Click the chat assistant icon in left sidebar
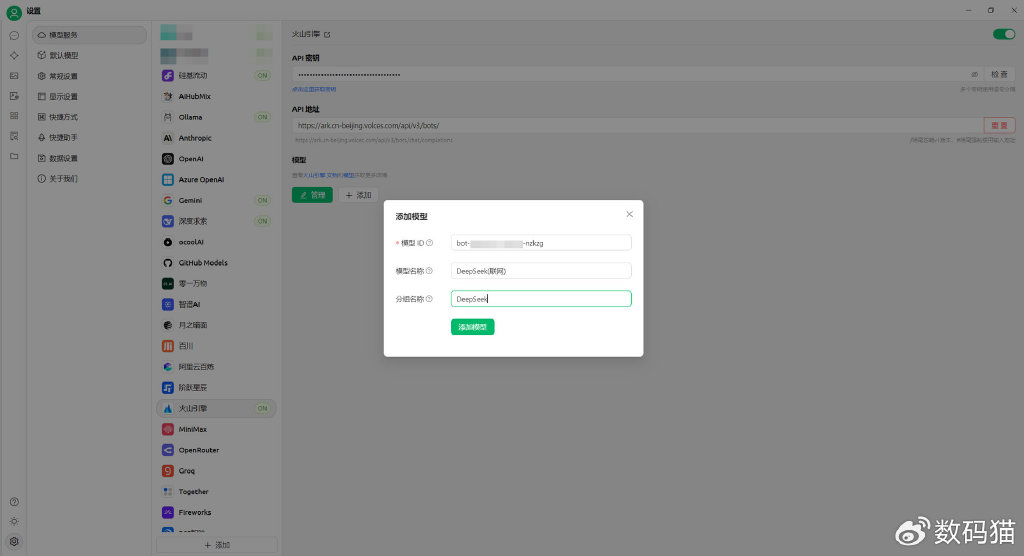 click(14, 35)
